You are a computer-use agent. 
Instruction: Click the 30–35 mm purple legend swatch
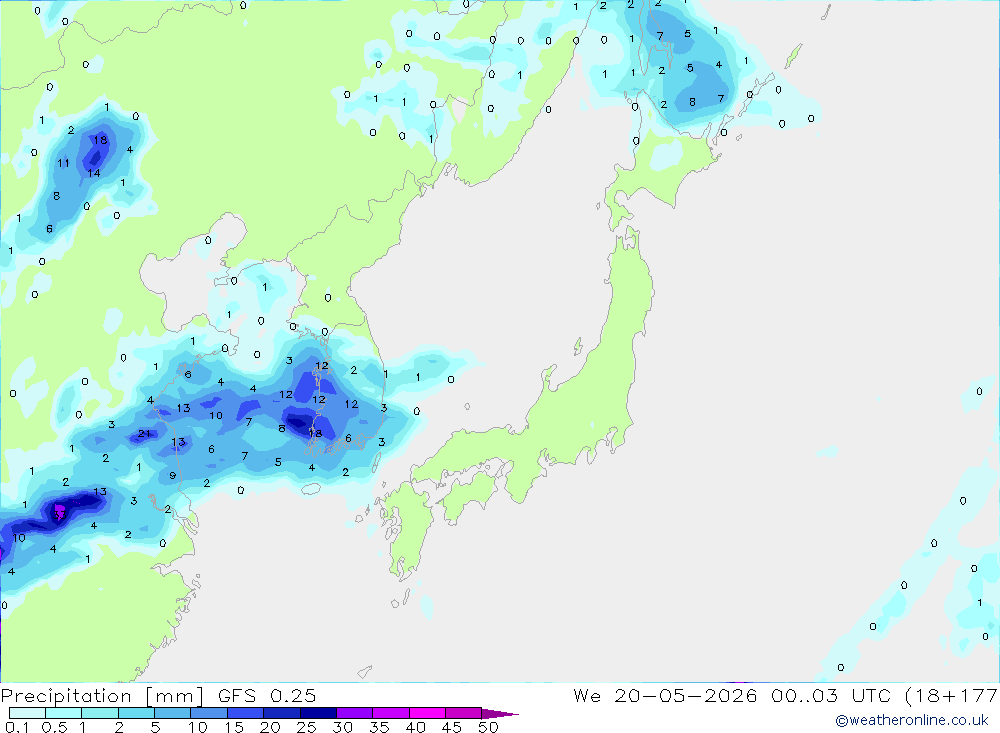pyautogui.click(x=355, y=713)
